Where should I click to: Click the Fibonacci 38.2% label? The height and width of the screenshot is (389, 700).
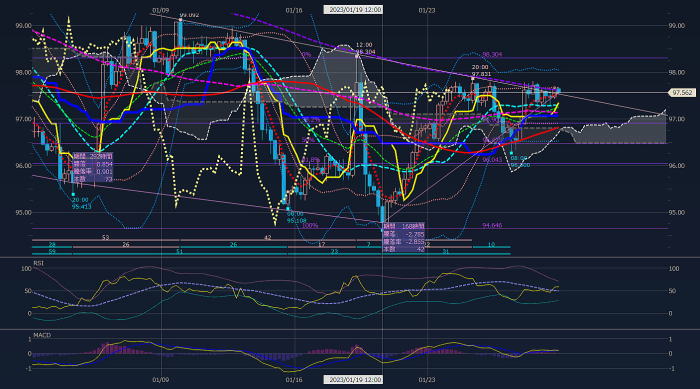(311, 120)
